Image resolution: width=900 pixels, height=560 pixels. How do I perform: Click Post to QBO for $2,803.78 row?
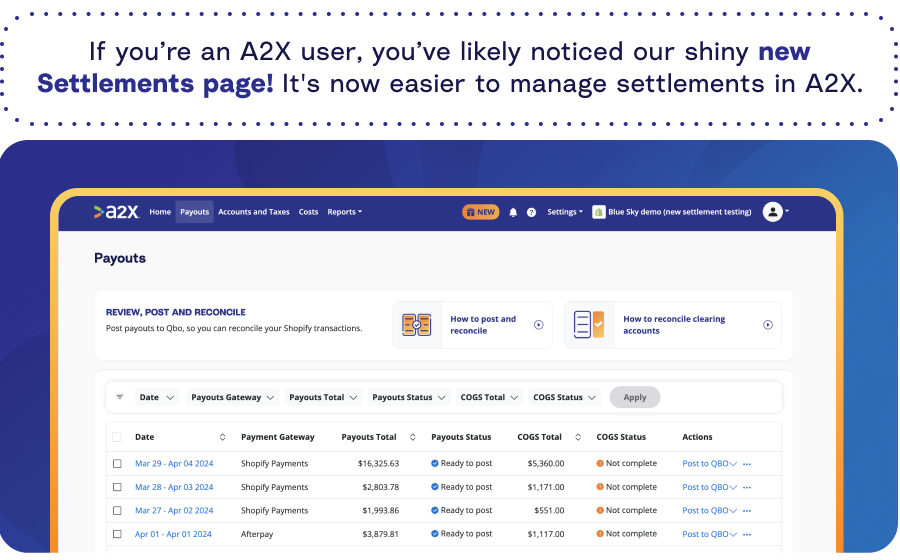[705, 487]
